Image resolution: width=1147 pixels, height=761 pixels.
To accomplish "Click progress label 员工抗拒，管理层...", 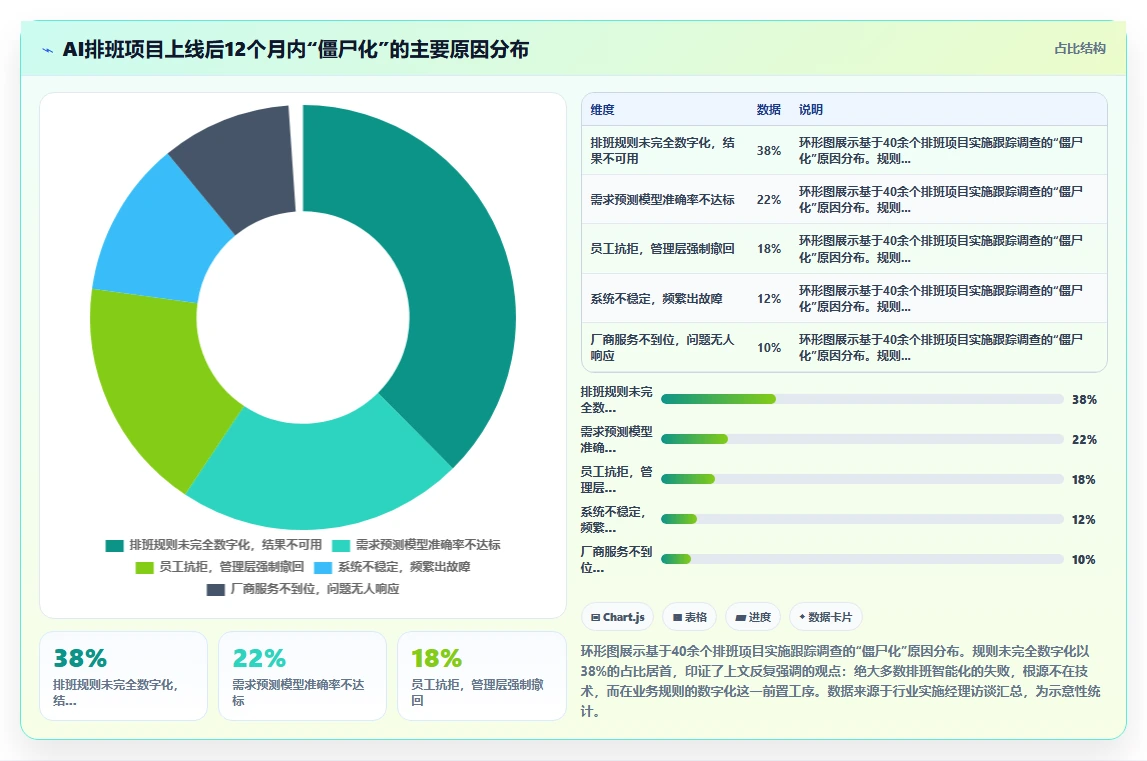I will point(617,479).
